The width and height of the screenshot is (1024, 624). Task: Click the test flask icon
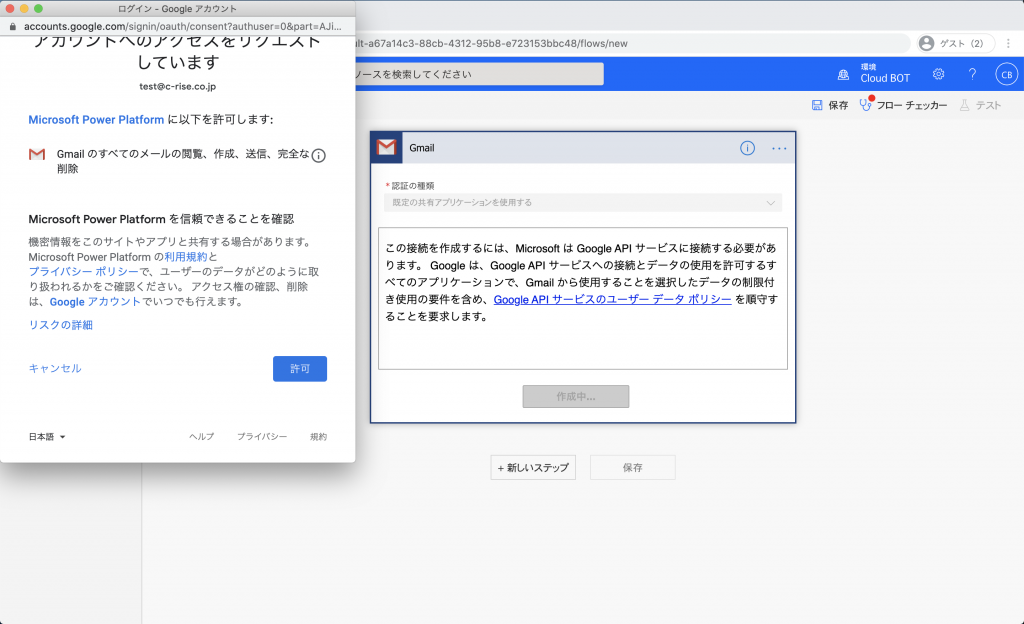coord(965,105)
